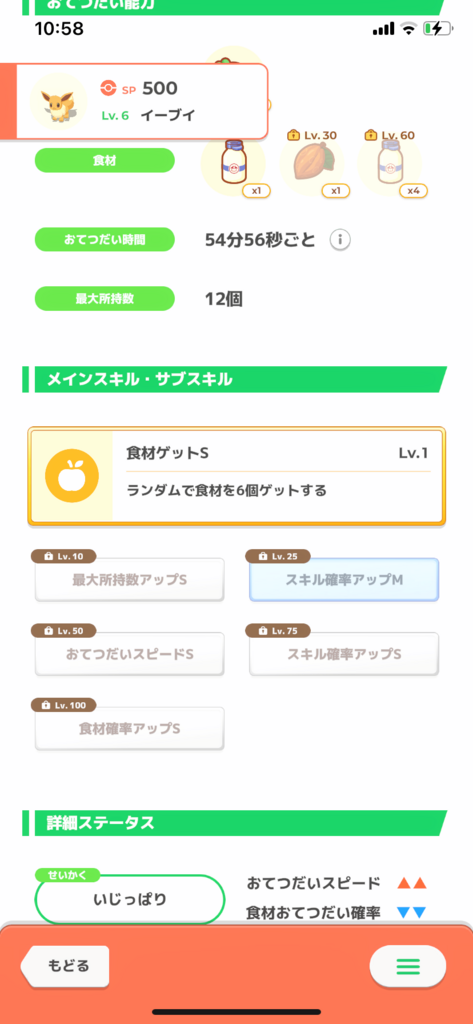Tap locked subskill スキル確率アップS
Image resolution: width=473 pixels, height=1024 pixels.
[x=344, y=654]
